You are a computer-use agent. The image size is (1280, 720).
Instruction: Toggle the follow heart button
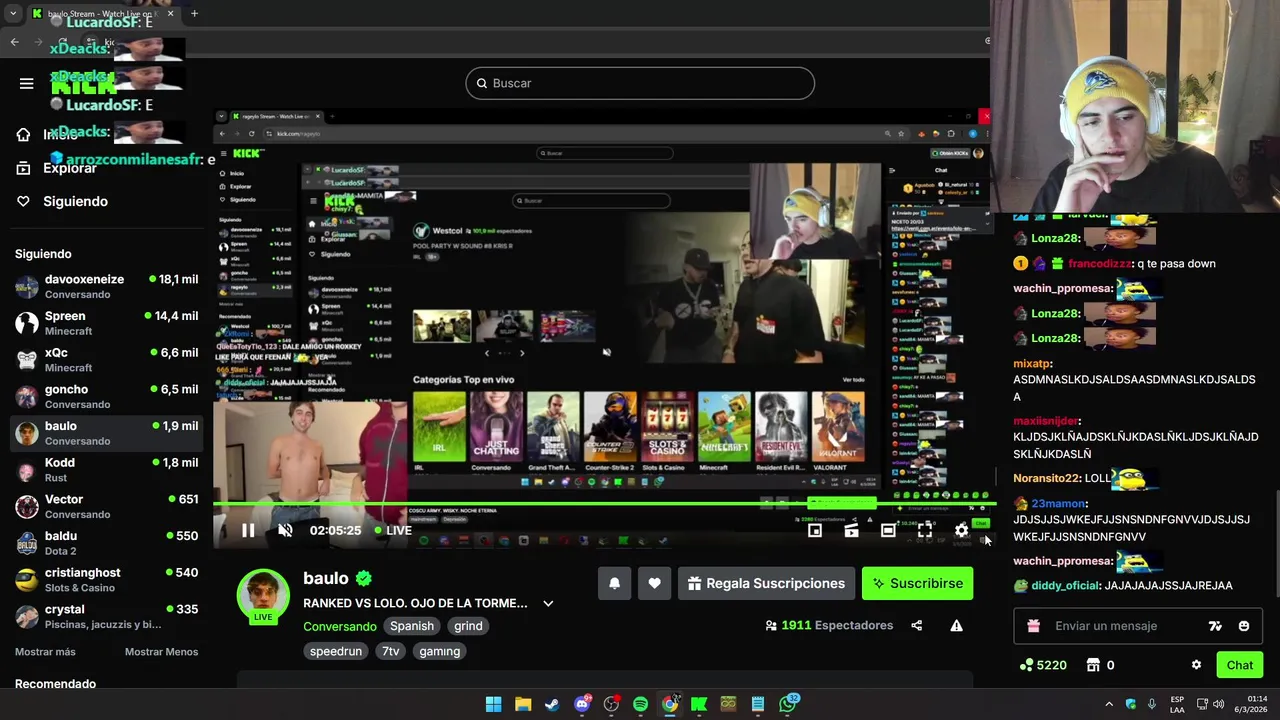coord(654,583)
